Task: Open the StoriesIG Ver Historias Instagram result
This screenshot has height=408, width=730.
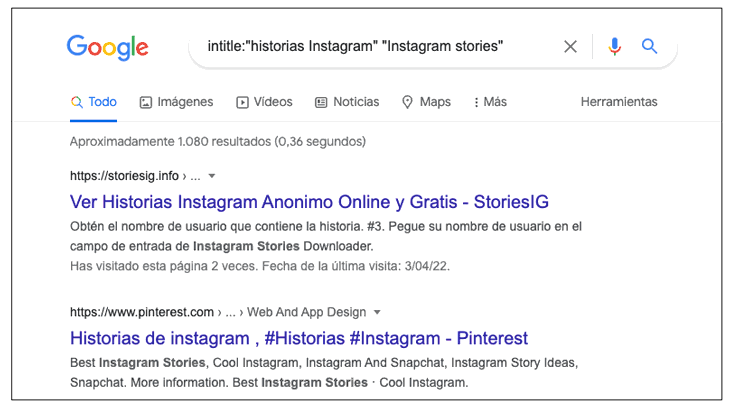Action: (309, 201)
